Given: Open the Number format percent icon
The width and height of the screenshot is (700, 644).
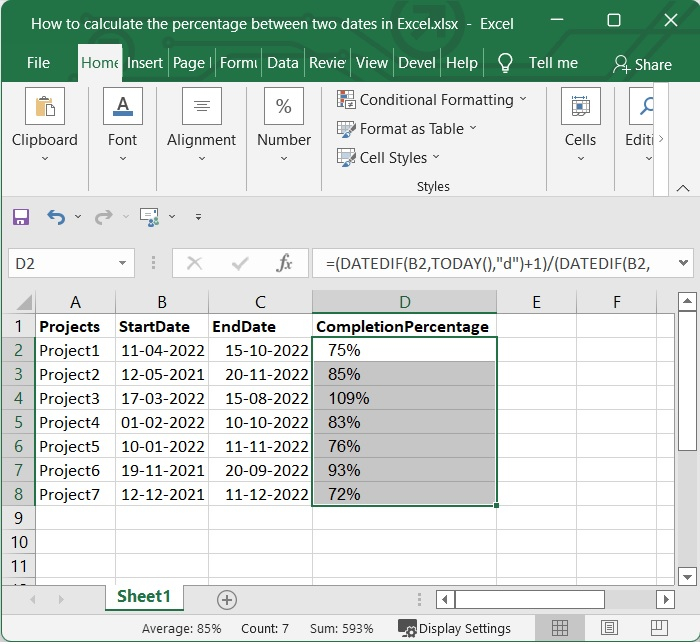Looking at the screenshot, I should click(x=284, y=107).
